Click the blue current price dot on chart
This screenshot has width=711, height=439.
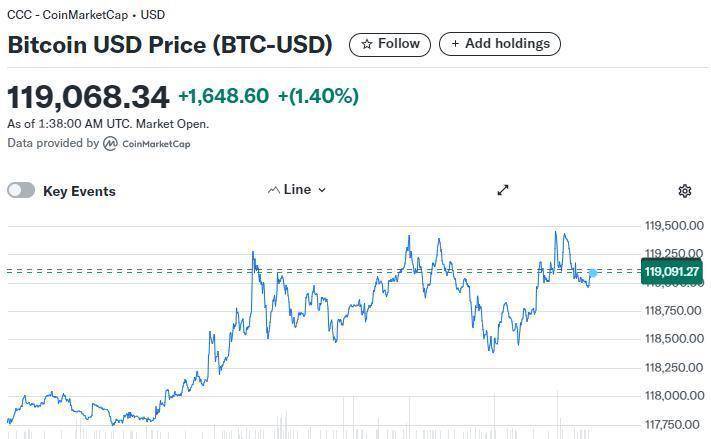pyautogui.click(x=593, y=272)
